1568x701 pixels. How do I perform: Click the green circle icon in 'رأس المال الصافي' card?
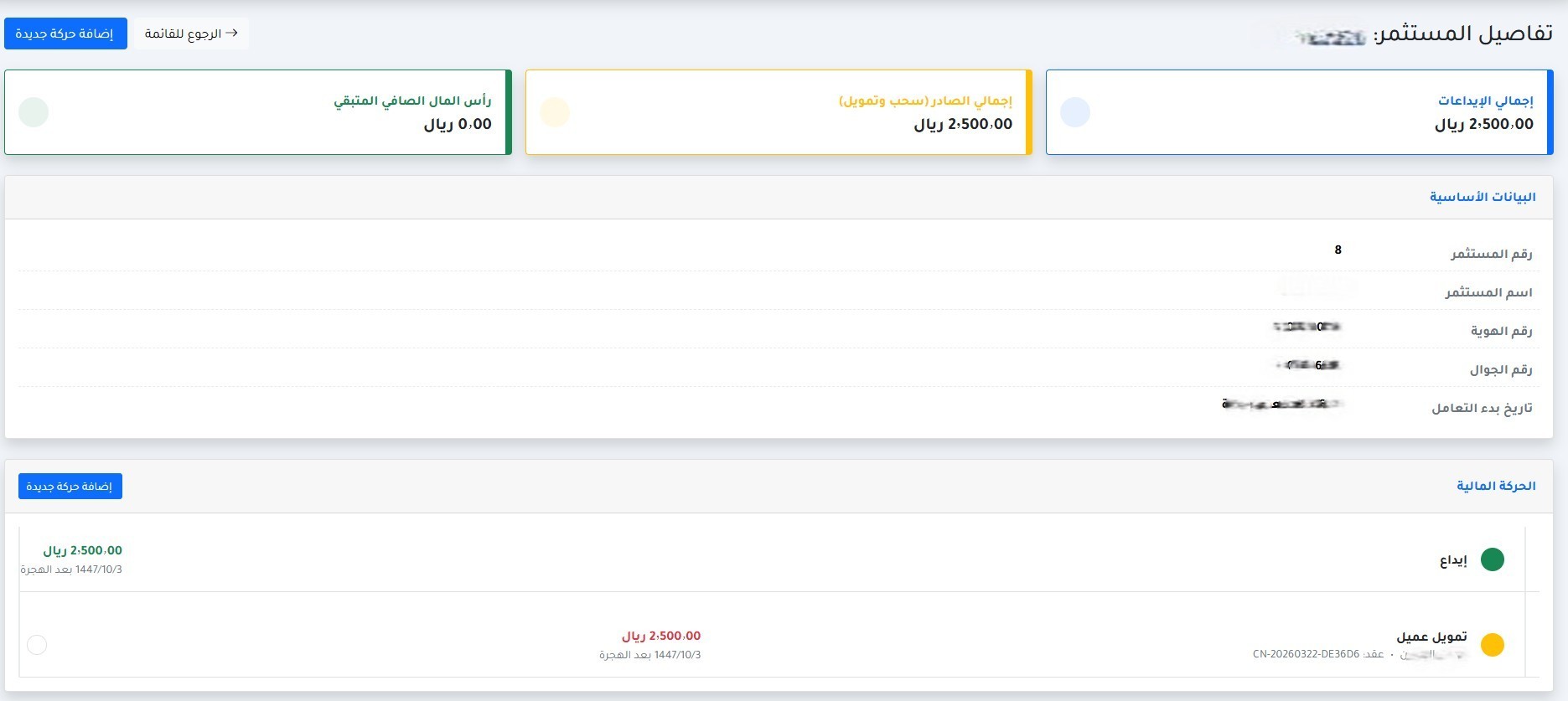[34, 112]
